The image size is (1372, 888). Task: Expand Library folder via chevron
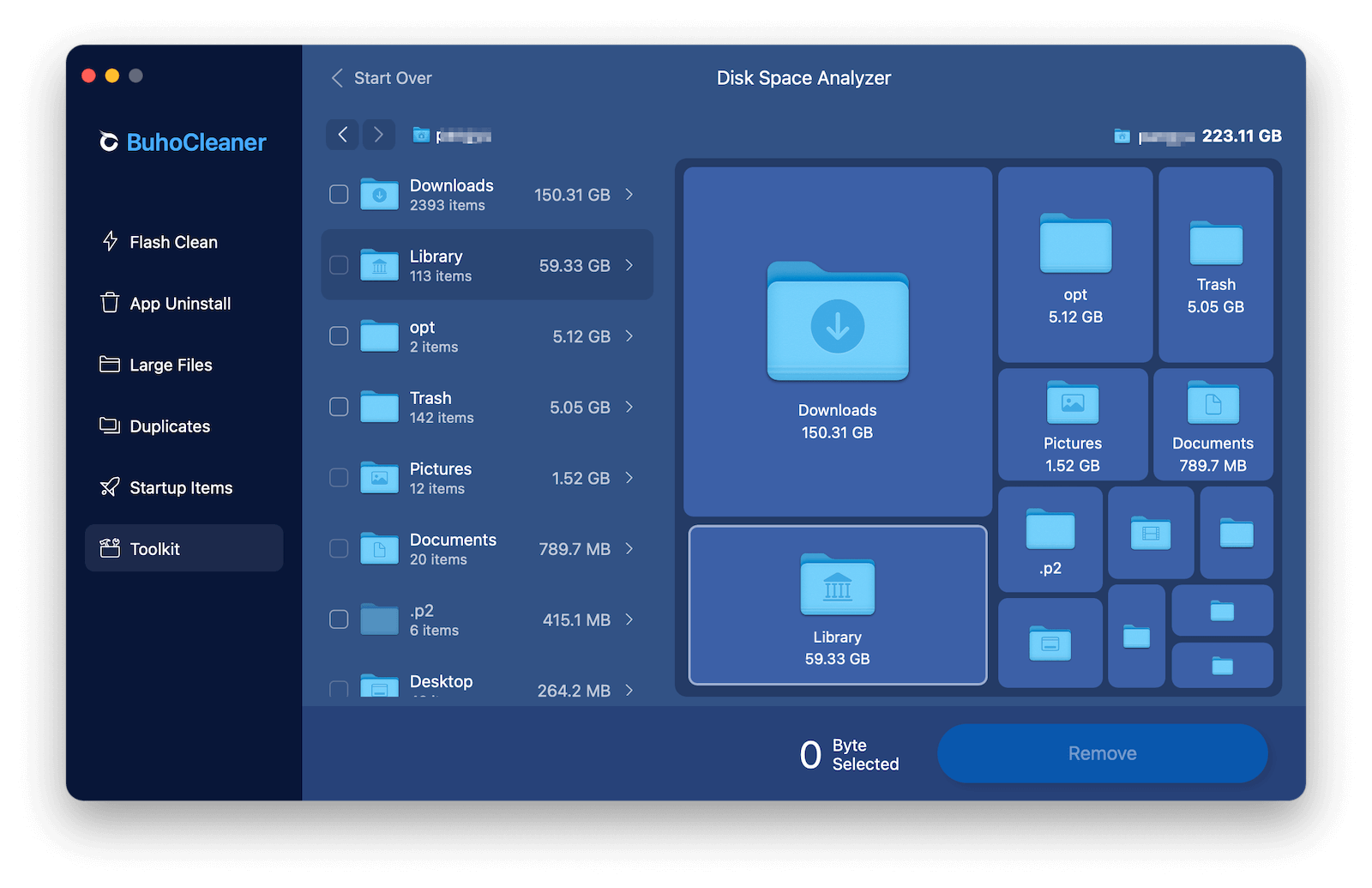tap(629, 265)
